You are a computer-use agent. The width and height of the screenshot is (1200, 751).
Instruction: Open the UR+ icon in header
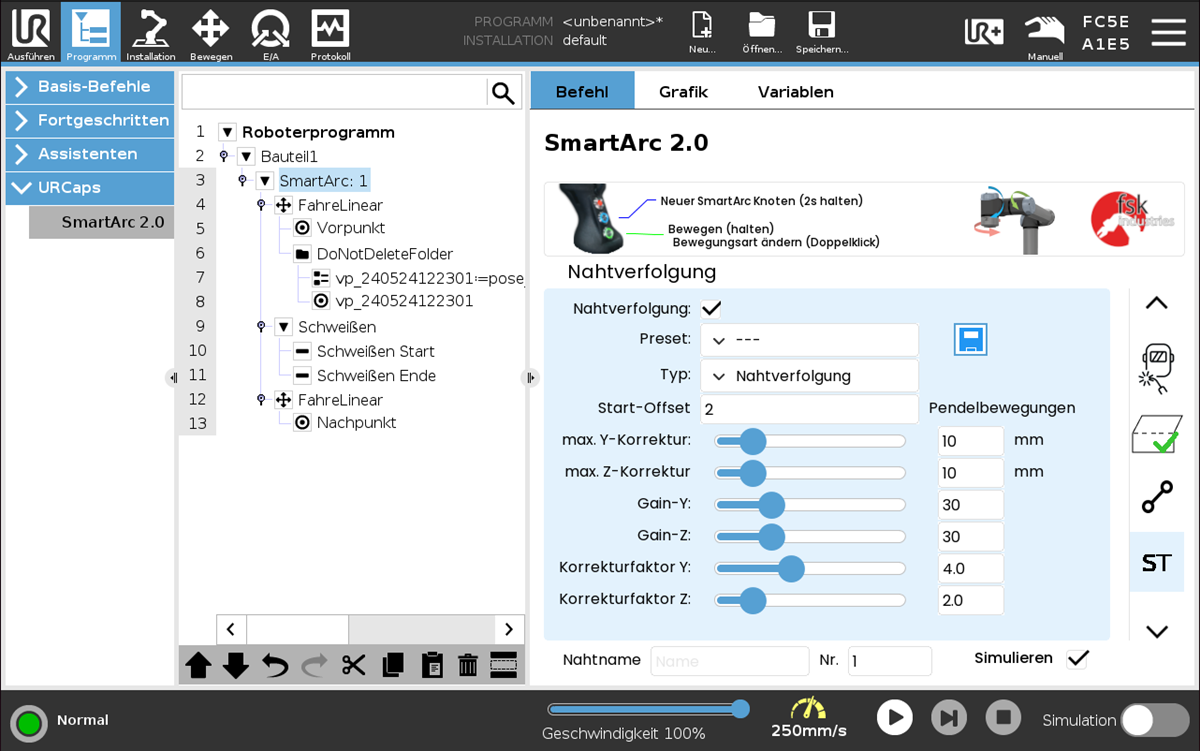984,32
